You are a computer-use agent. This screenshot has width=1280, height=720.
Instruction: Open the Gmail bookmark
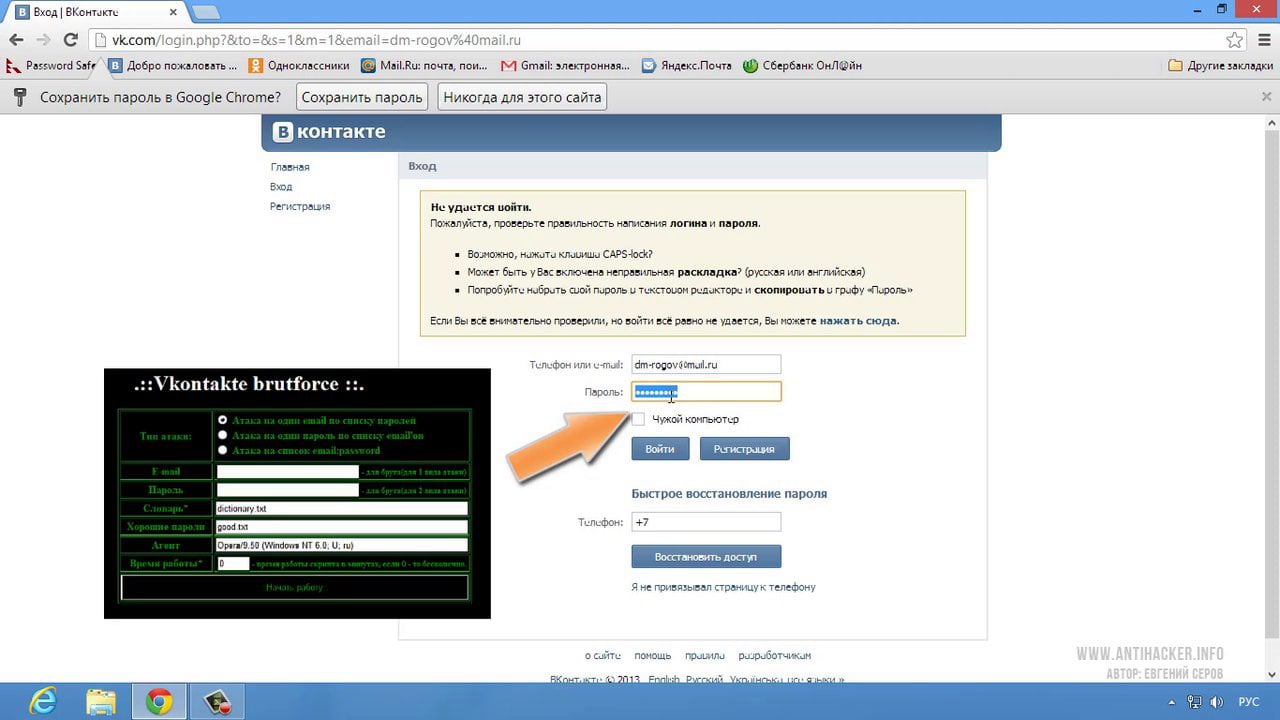coord(565,66)
